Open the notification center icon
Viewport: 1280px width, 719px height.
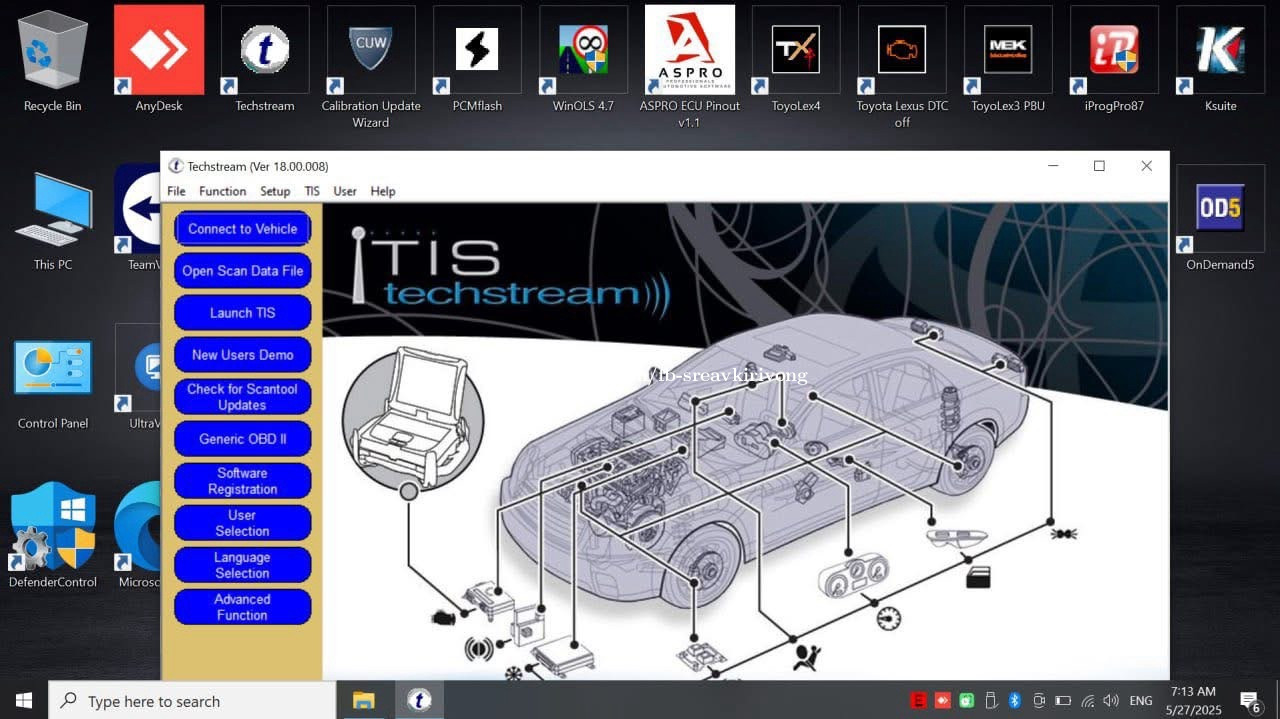tap(1249, 701)
